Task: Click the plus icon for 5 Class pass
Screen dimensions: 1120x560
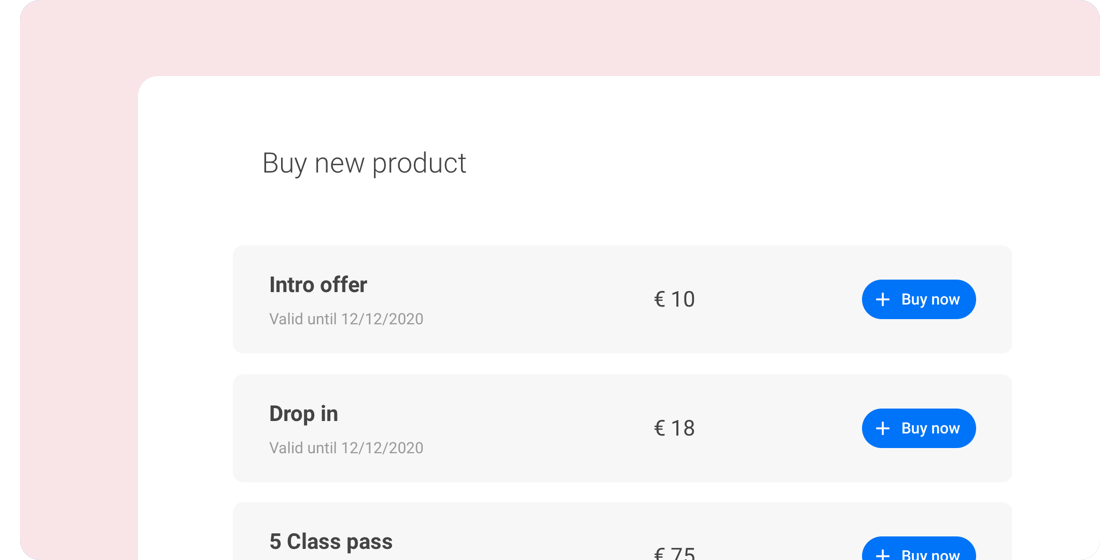Action: (882, 554)
